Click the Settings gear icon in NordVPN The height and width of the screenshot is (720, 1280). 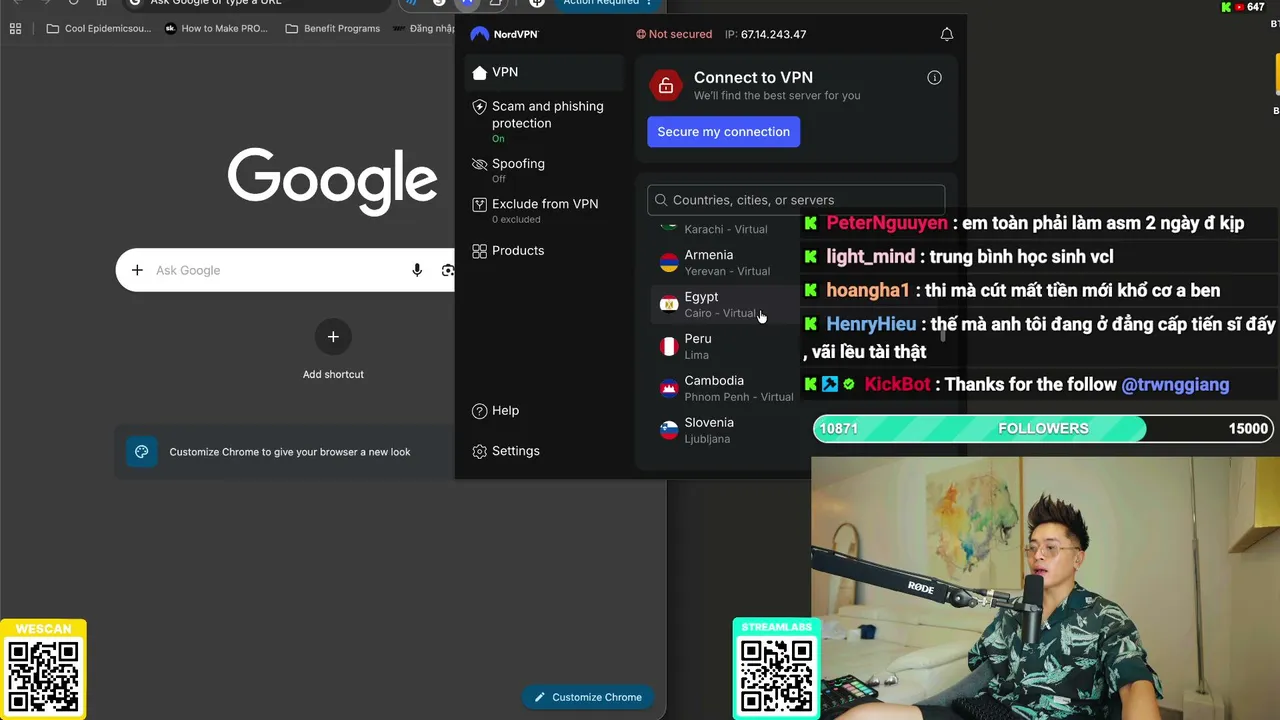click(x=479, y=451)
